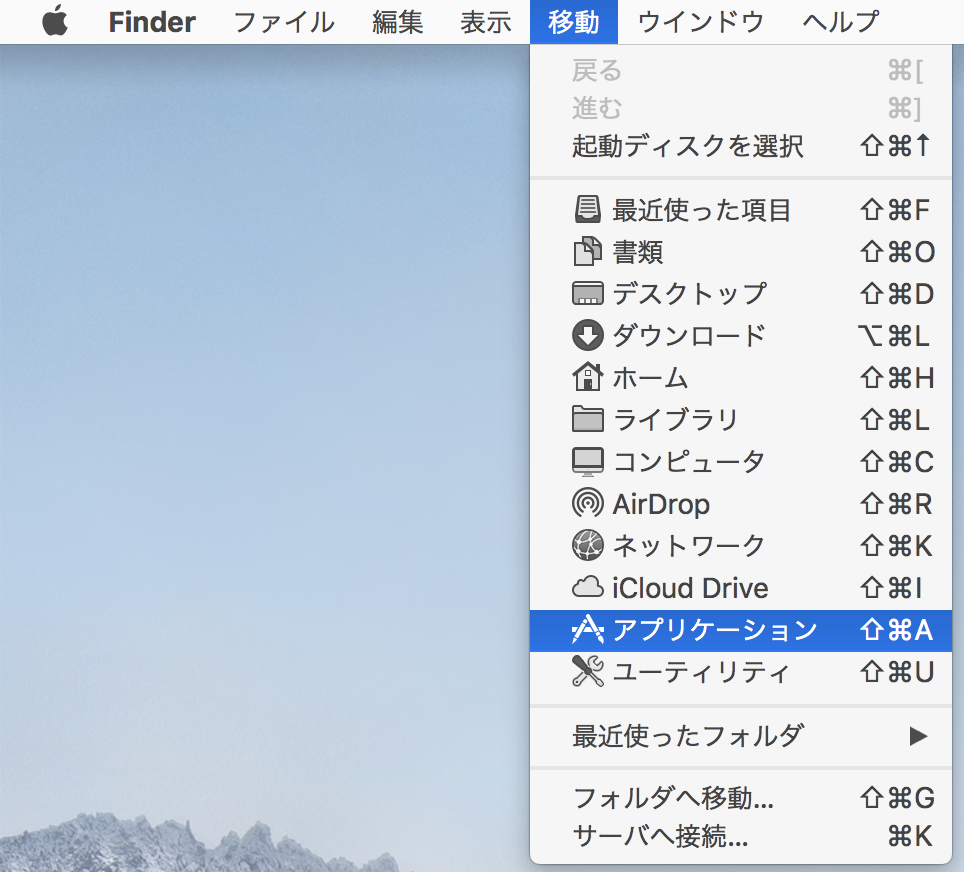The width and height of the screenshot is (964, 872).
Task: Click the iCloud Drive cloud icon
Action: coord(587,588)
